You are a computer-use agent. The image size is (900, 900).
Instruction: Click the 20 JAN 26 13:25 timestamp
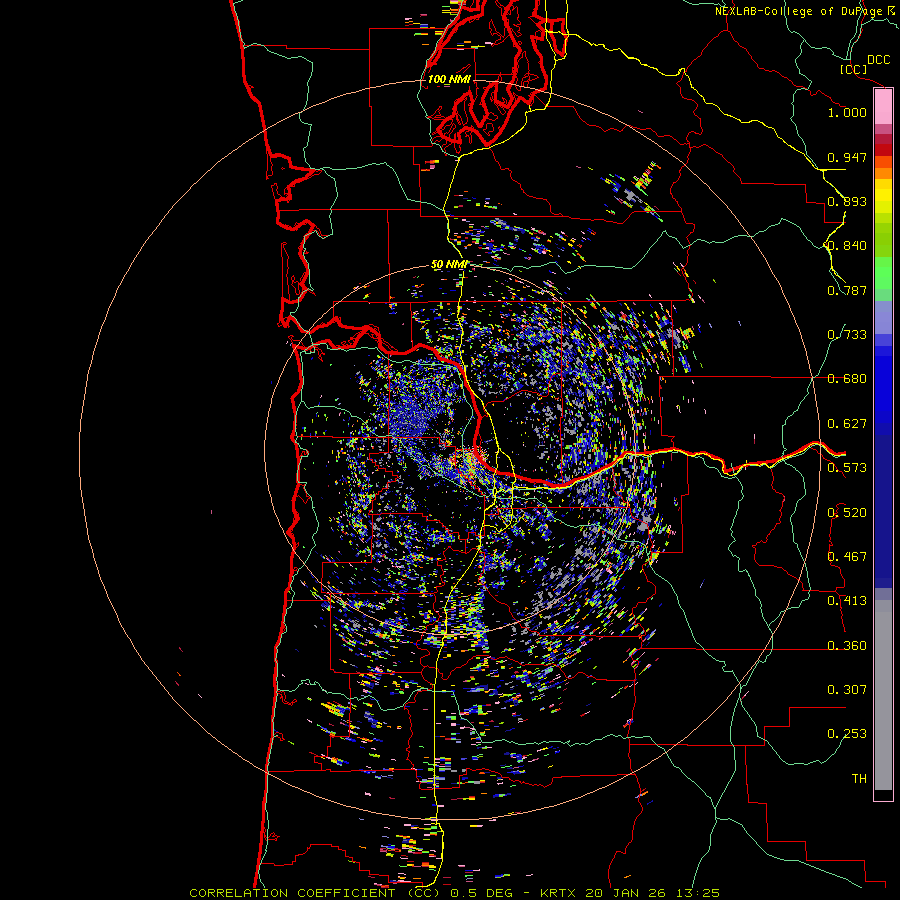(x=653, y=893)
